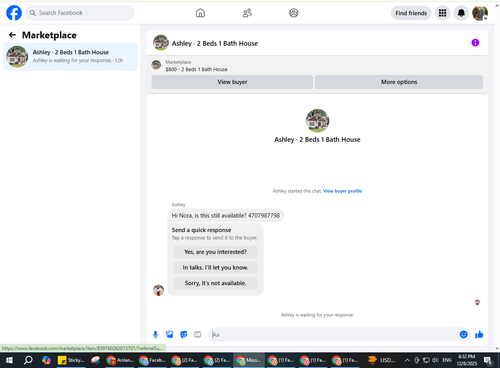Open the Friends icon in top navigation
Image resolution: width=500 pixels, height=368 pixels.
[x=247, y=13]
